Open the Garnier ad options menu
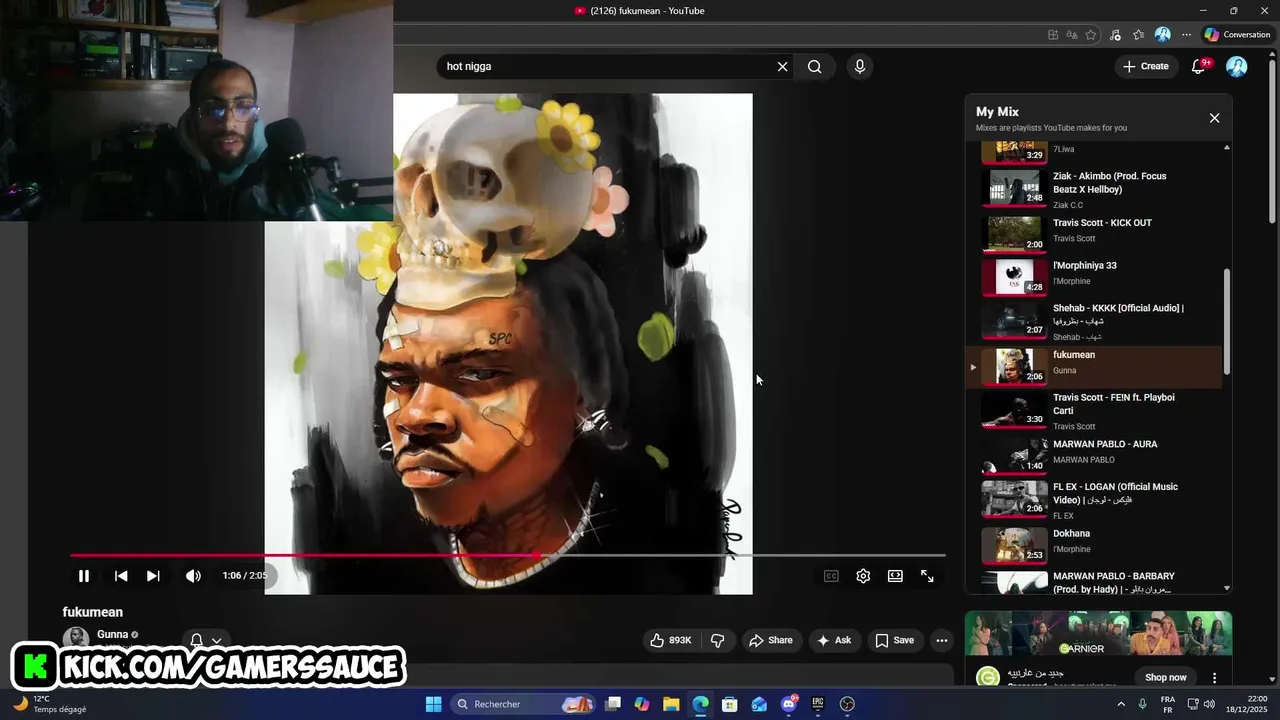The width and height of the screenshot is (1280, 720). pyautogui.click(x=1215, y=677)
